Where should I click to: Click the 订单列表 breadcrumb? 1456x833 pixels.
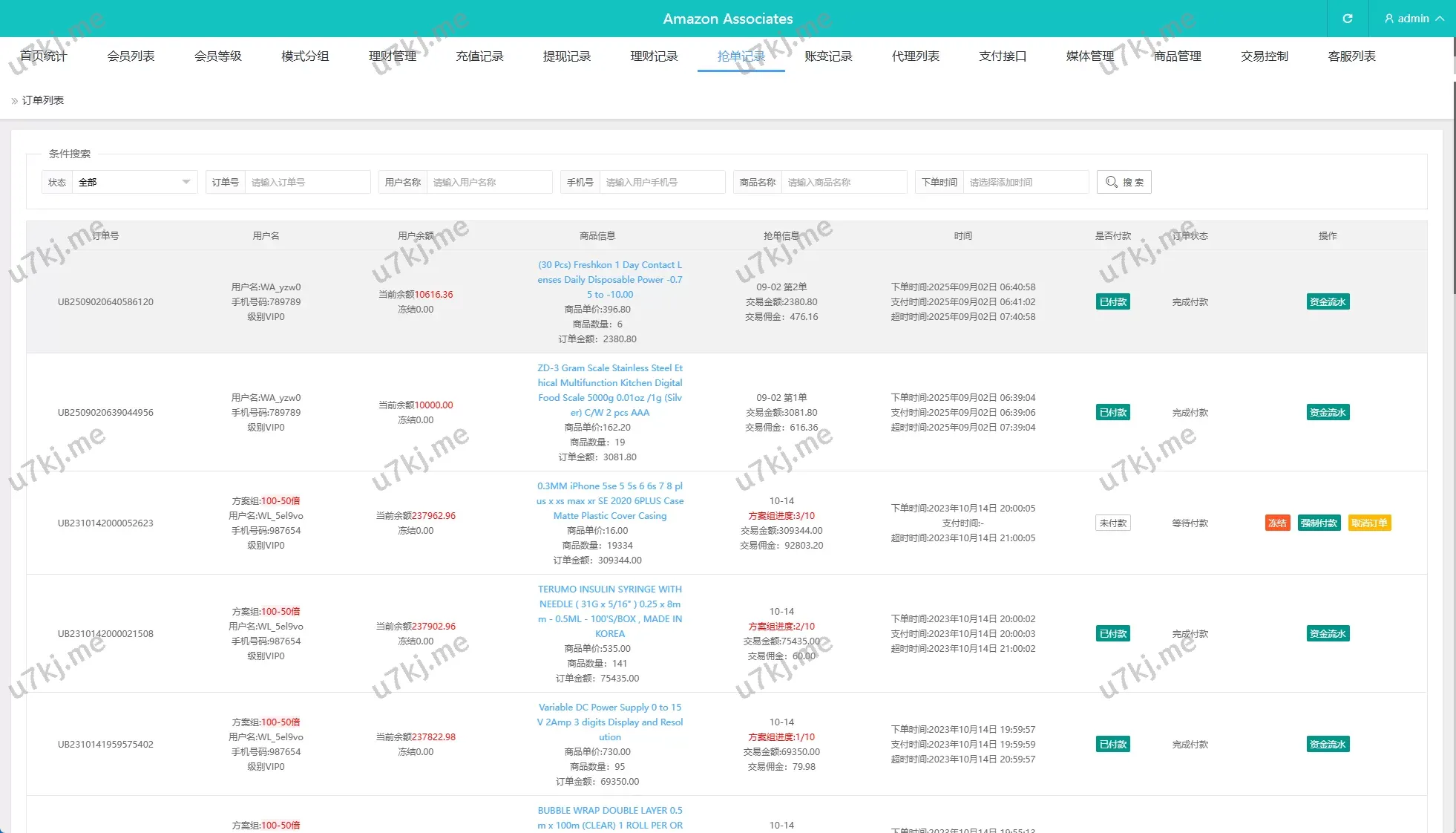[x=43, y=100]
